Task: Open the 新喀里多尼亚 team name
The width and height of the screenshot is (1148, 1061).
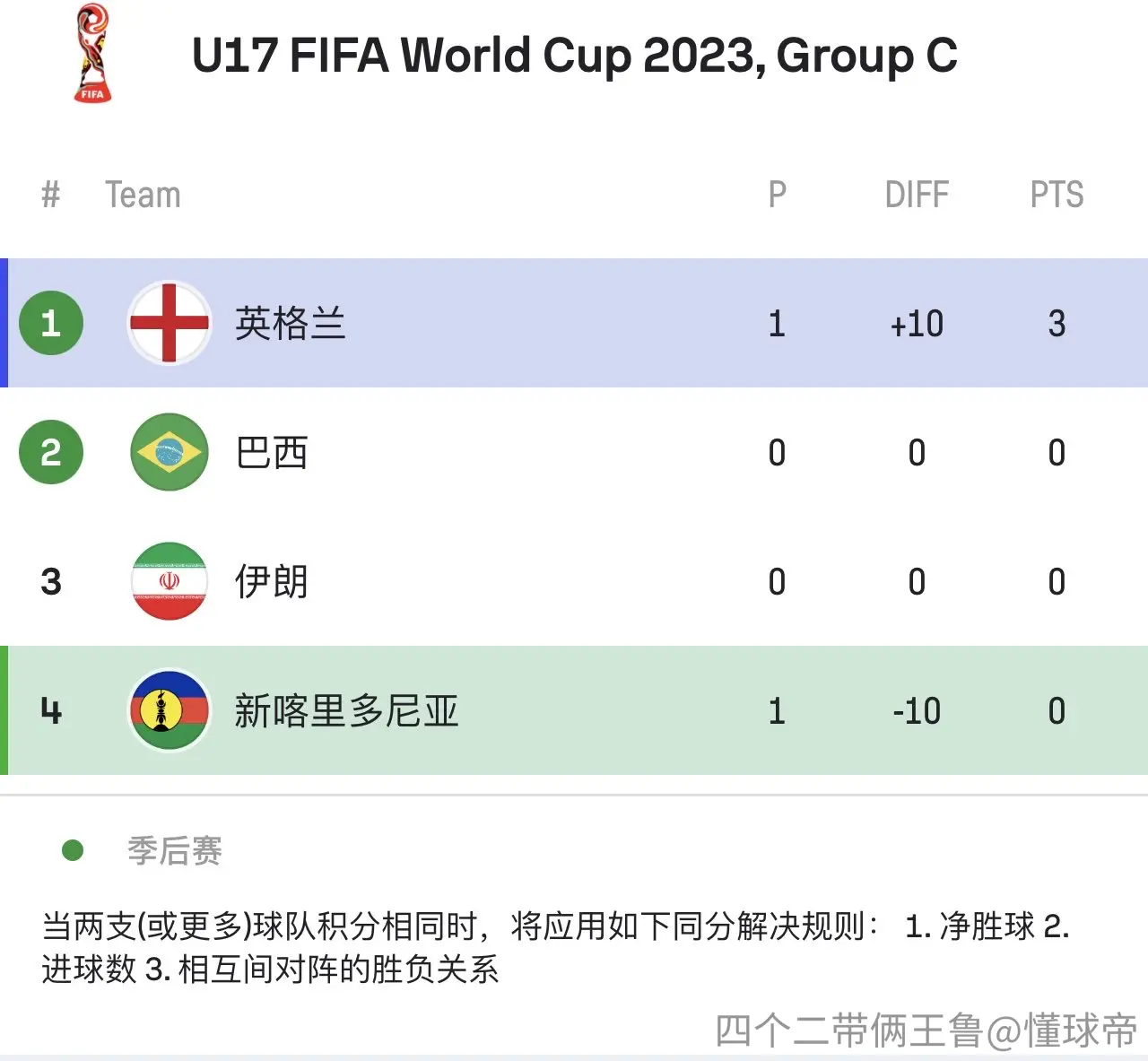Action: pyautogui.click(x=346, y=711)
